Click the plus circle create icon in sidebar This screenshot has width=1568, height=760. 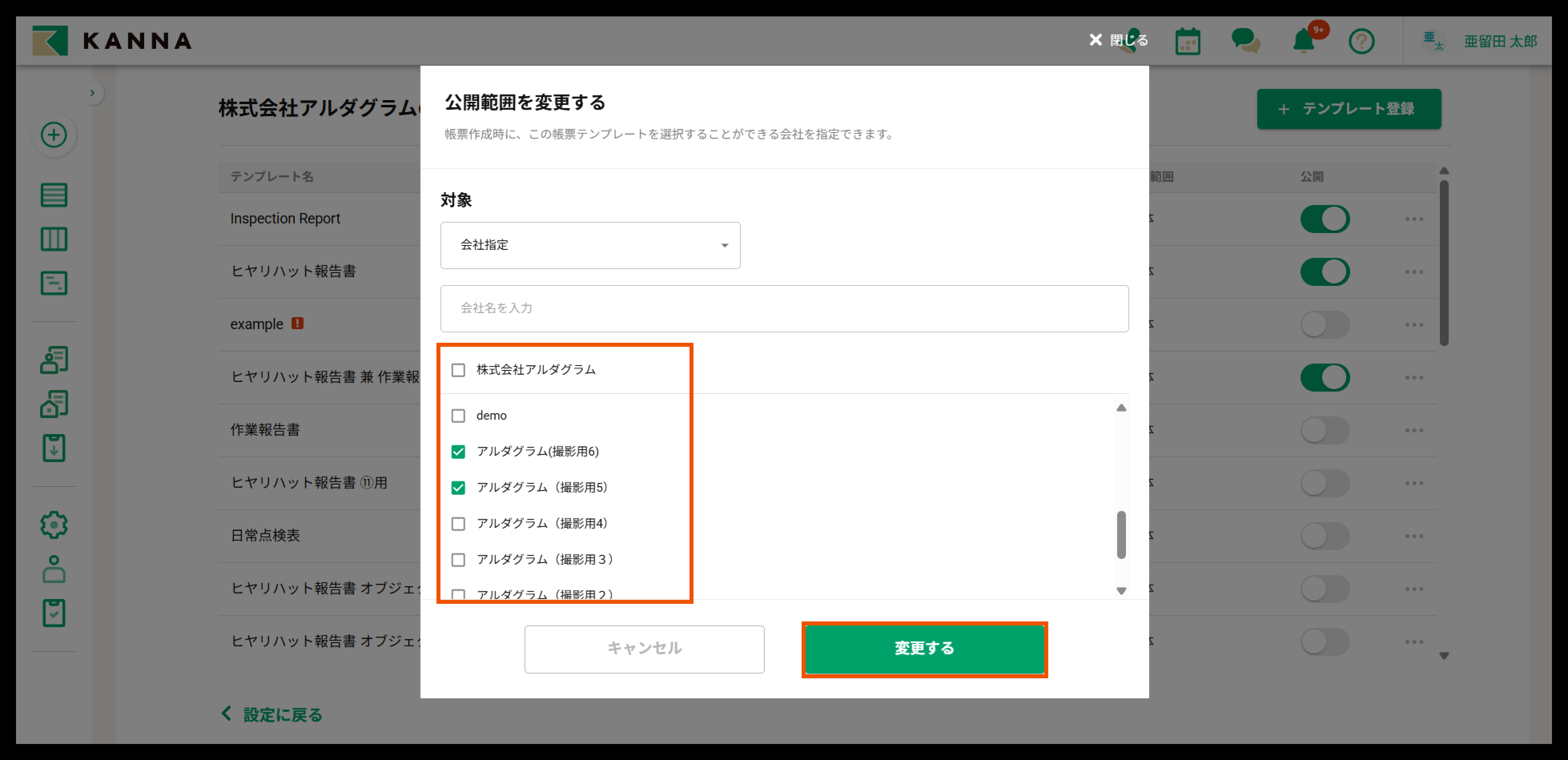pyautogui.click(x=54, y=135)
